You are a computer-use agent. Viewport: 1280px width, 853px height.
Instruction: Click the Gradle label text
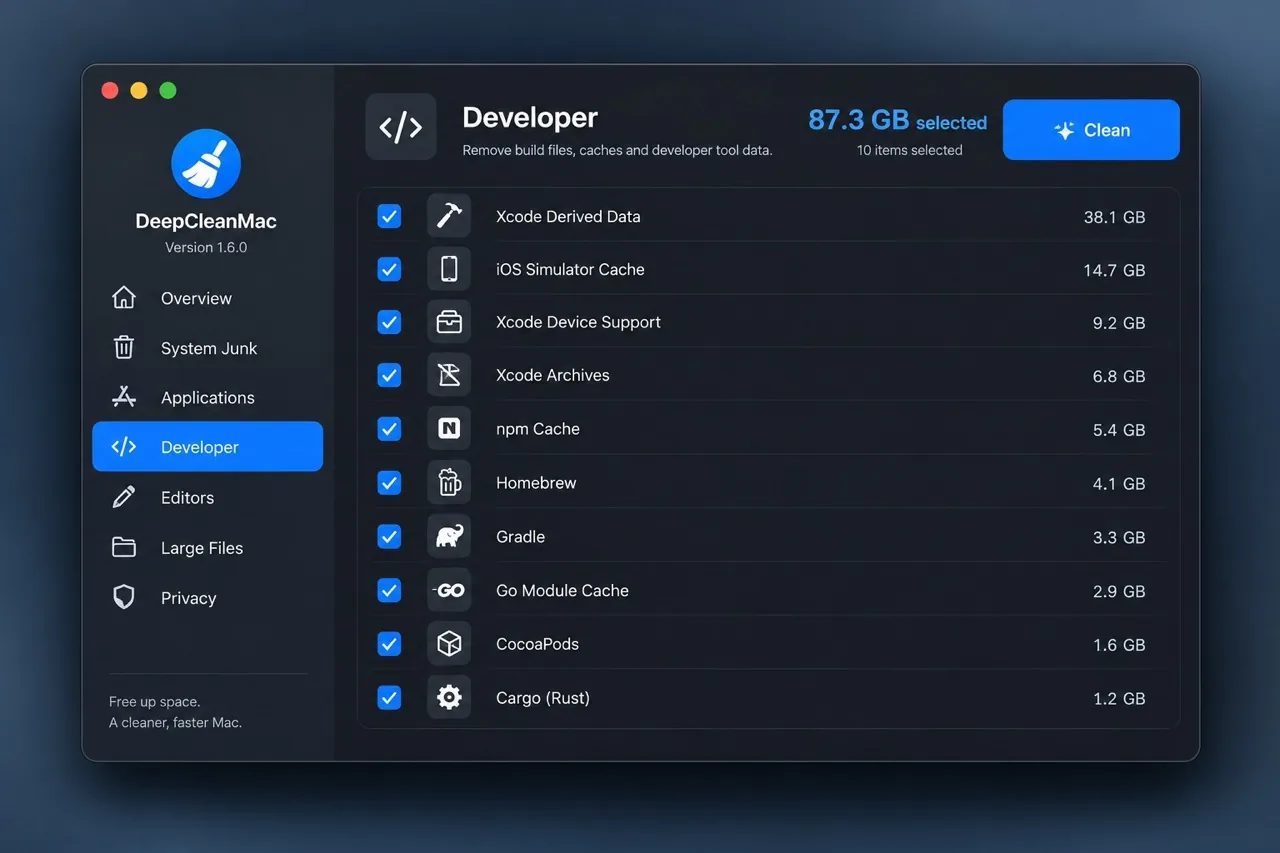point(520,537)
